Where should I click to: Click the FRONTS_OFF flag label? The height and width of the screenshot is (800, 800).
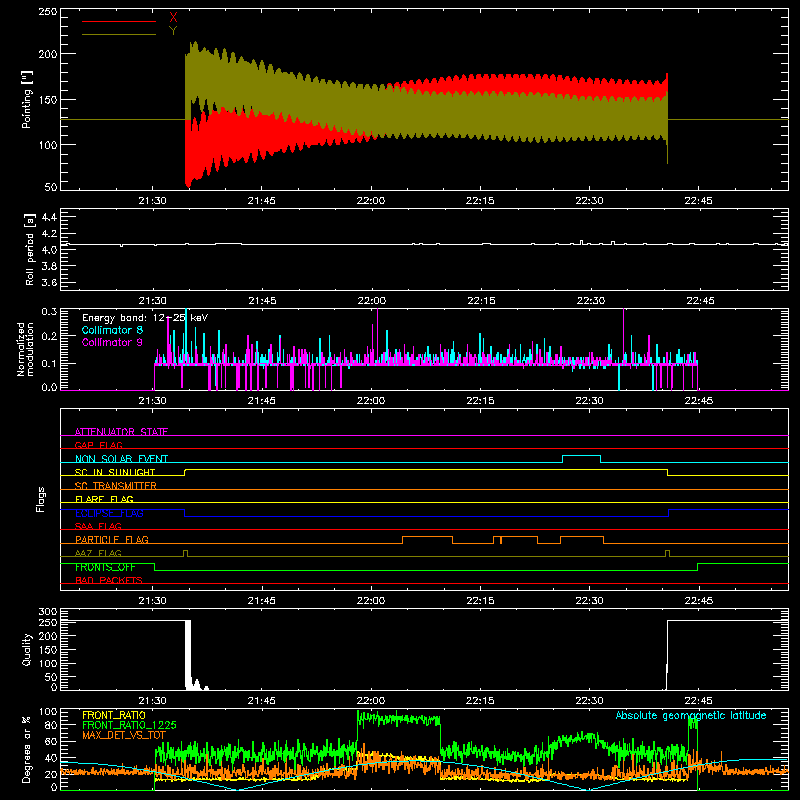105,567
